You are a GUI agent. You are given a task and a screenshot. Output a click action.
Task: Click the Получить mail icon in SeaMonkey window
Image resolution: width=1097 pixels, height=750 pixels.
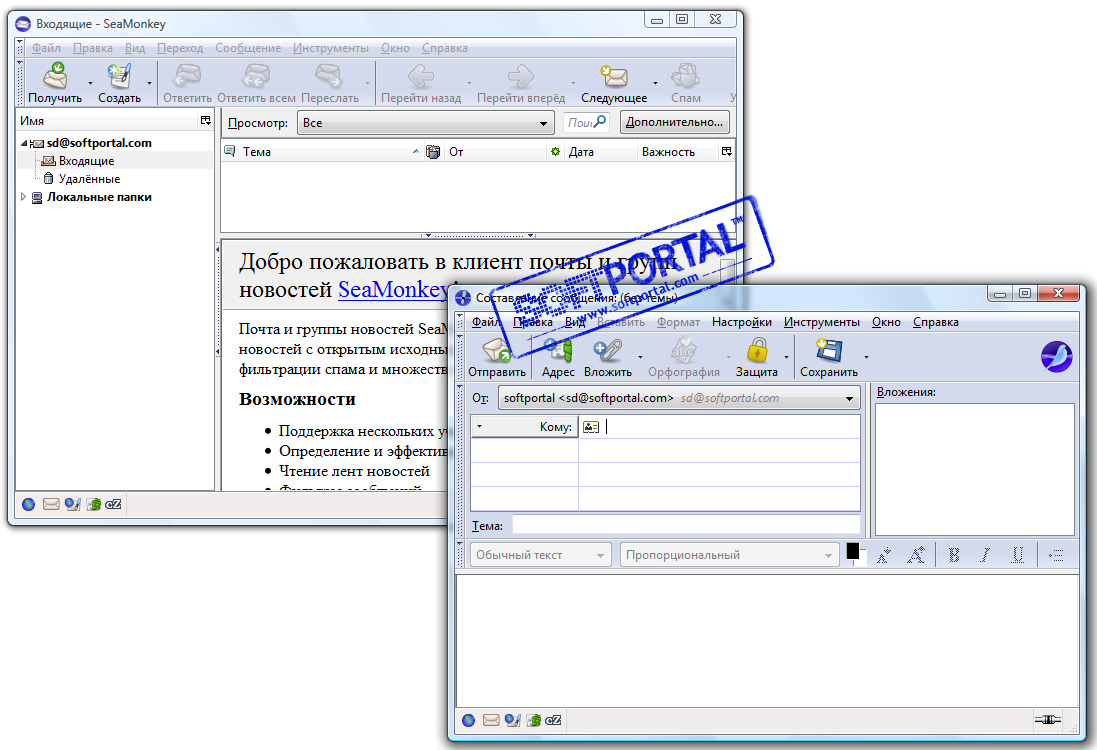click(55, 76)
